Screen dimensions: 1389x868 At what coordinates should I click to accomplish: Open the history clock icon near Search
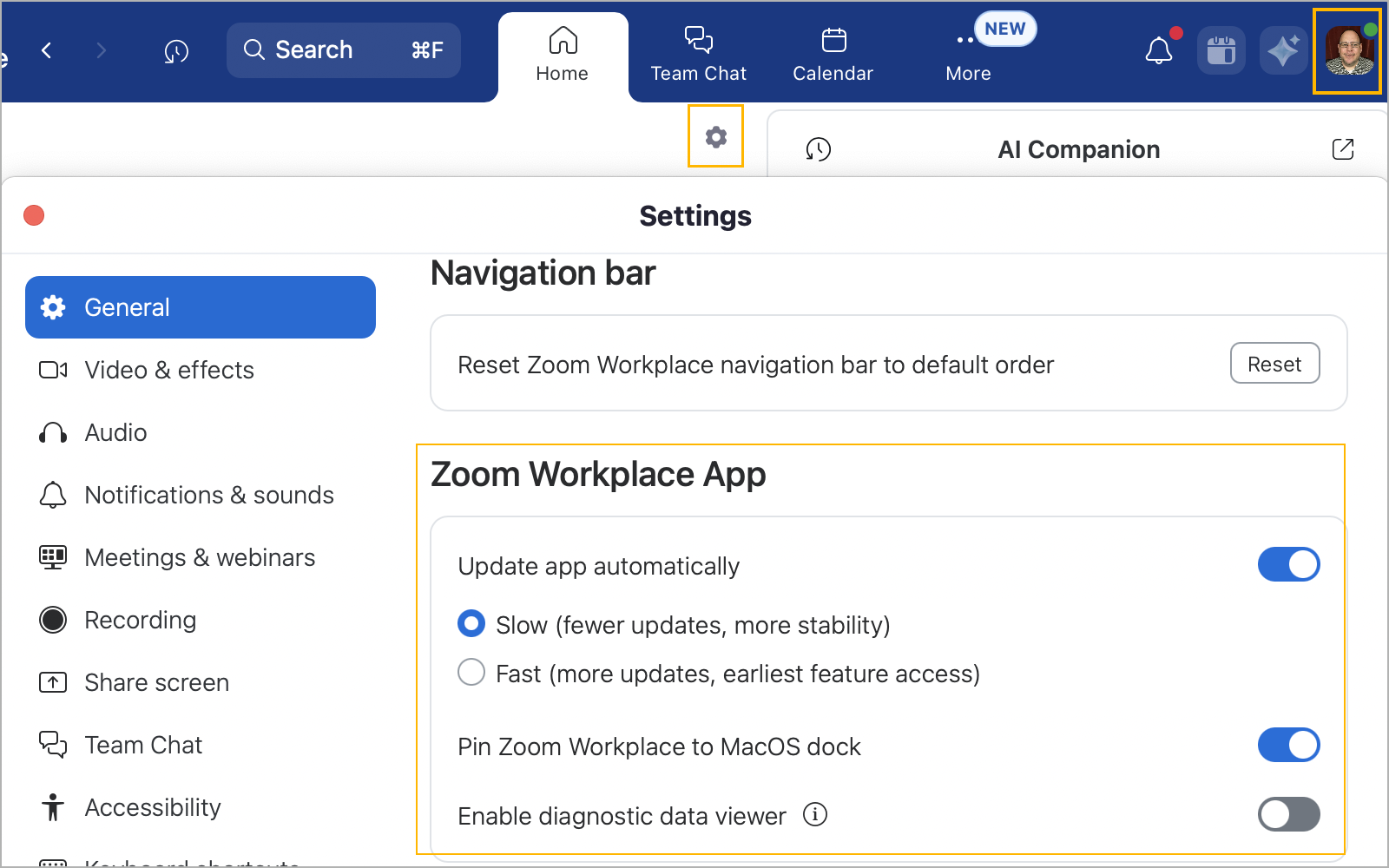tap(176, 51)
